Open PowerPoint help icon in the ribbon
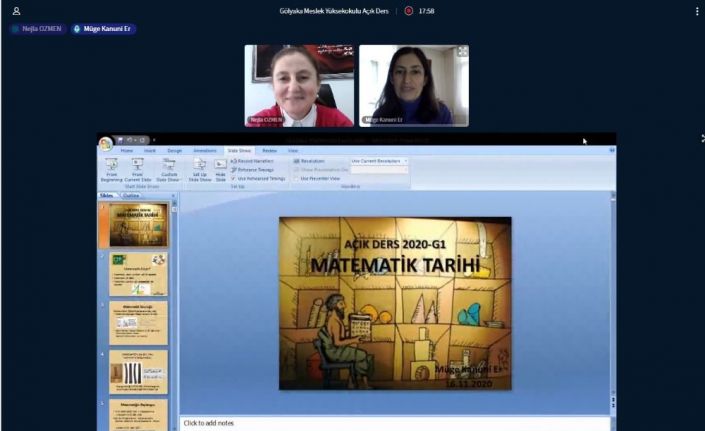Viewport: 705px width, 431px height. [x=611, y=150]
